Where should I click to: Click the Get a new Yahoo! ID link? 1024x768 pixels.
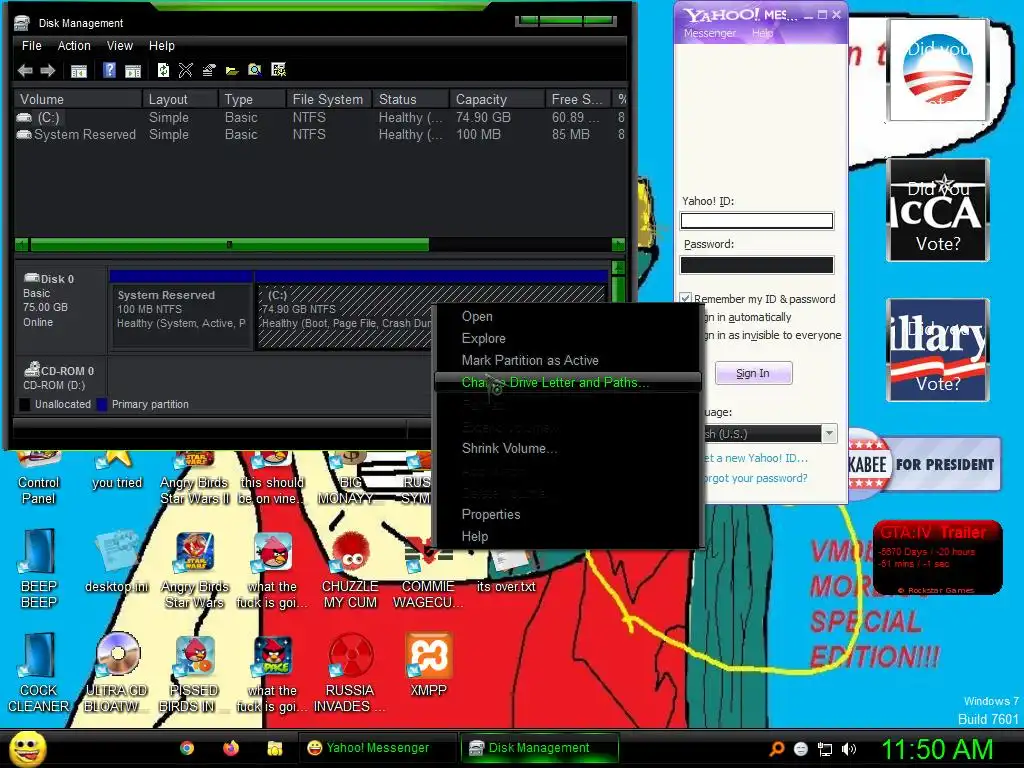pyautogui.click(x=756, y=458)
